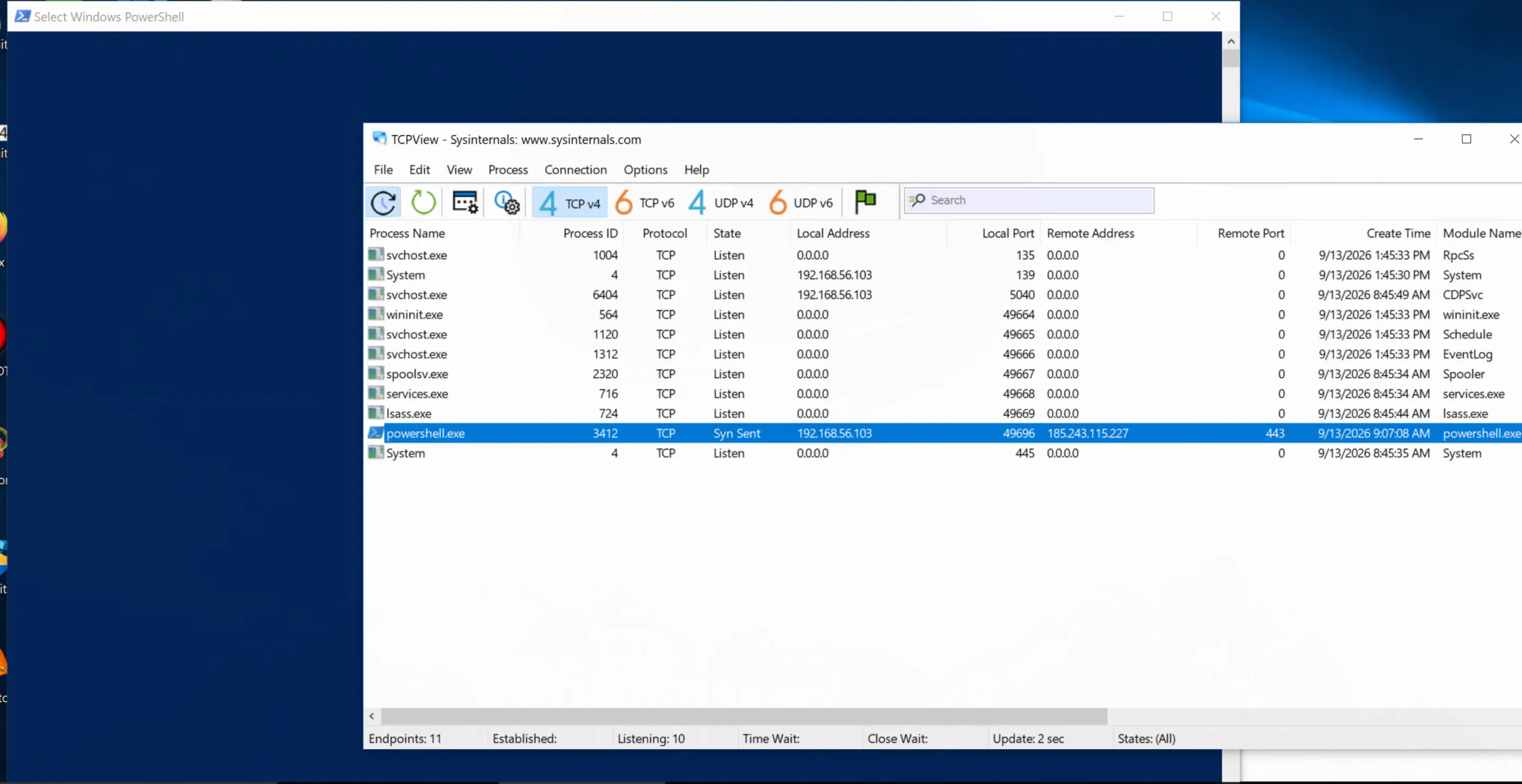Sort by Module Name column header
The image size is (1522, 784).
click(x=1480, y=233)
